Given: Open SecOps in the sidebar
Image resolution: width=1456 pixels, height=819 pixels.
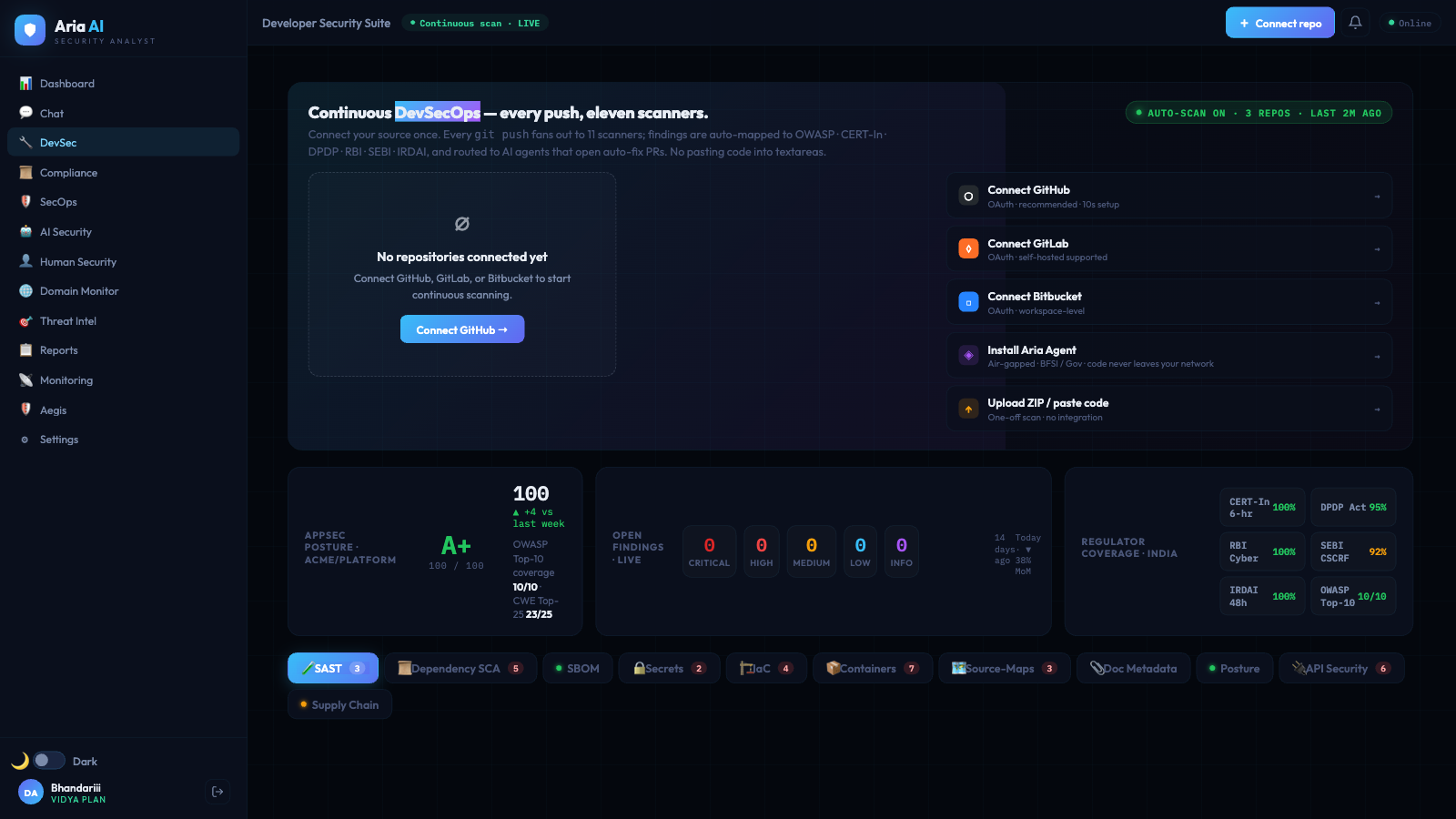Looking at the screenshot, I should pyautogui.click(x=123, y=202).
